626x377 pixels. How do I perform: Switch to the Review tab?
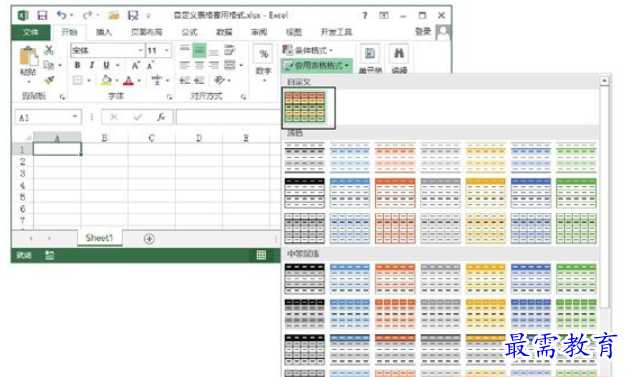point(259,32)
